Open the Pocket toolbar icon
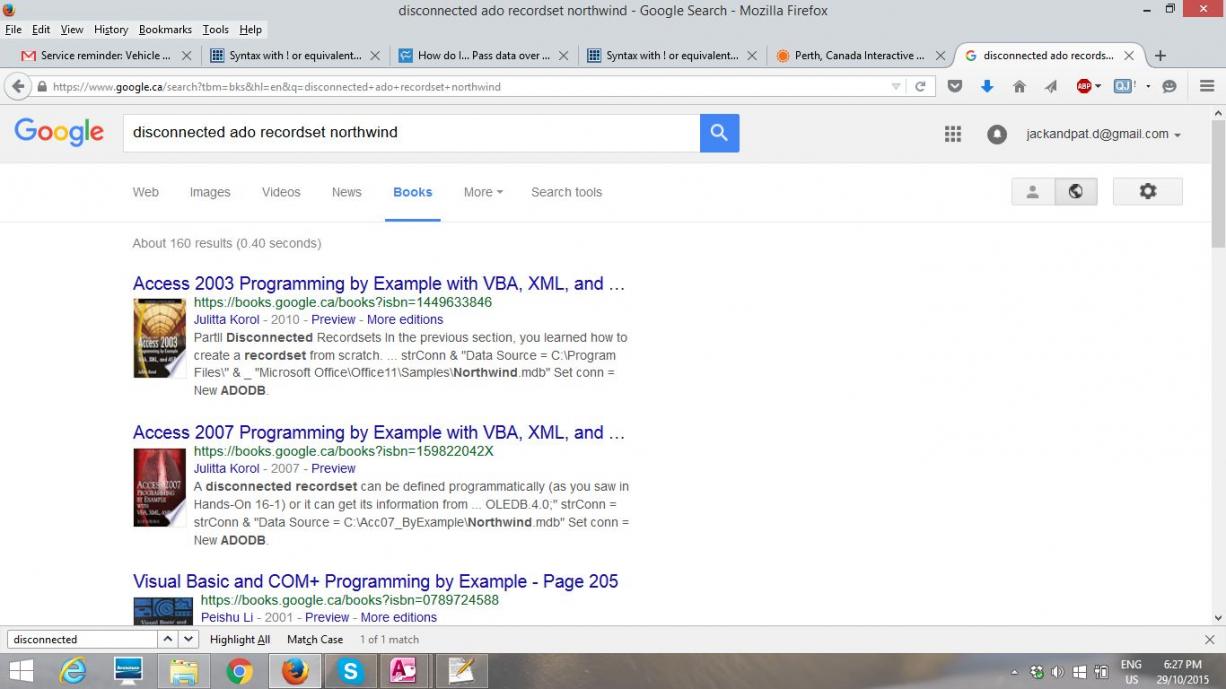 pyautogui.click(x=955, y=87)
